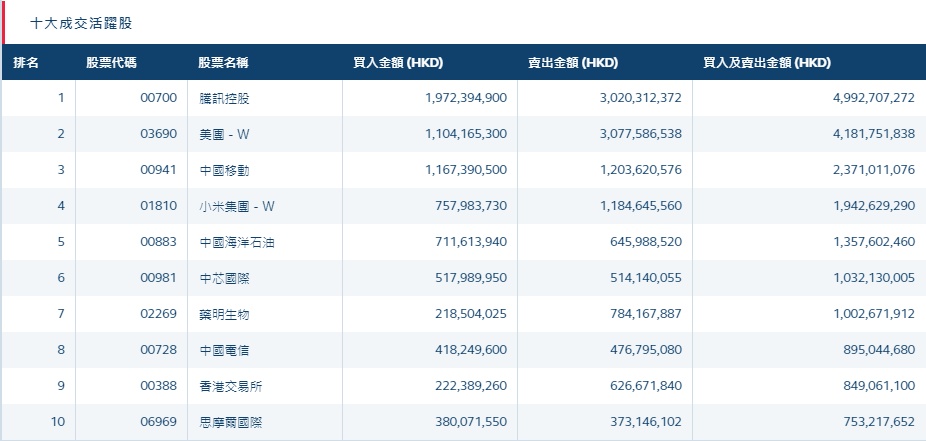926x441 pixels.
Task: Select stock name 騰訊控股
Action: tap(224, 98)
